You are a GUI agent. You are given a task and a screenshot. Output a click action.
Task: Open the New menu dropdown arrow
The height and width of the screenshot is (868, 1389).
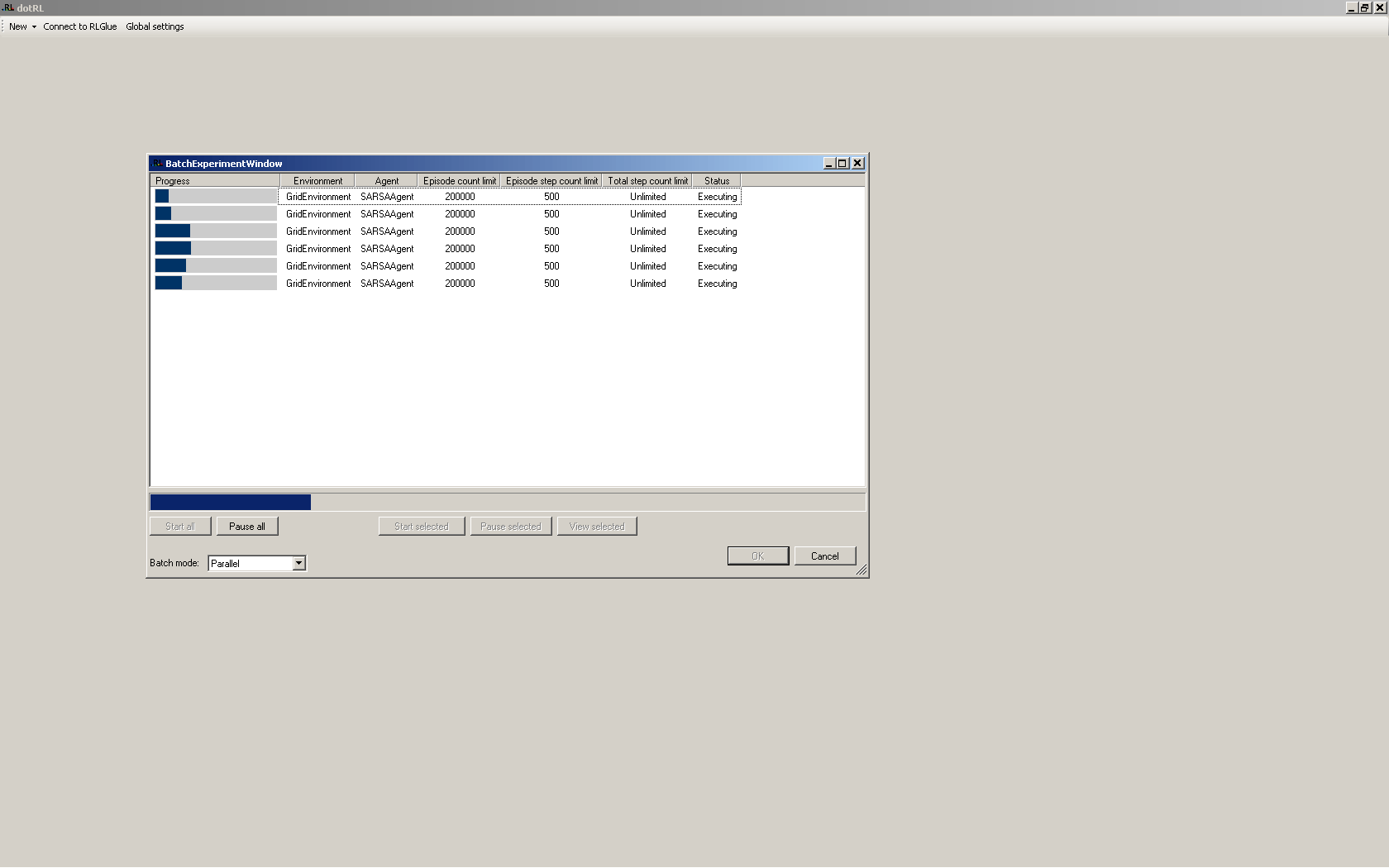tap(34, 26)
